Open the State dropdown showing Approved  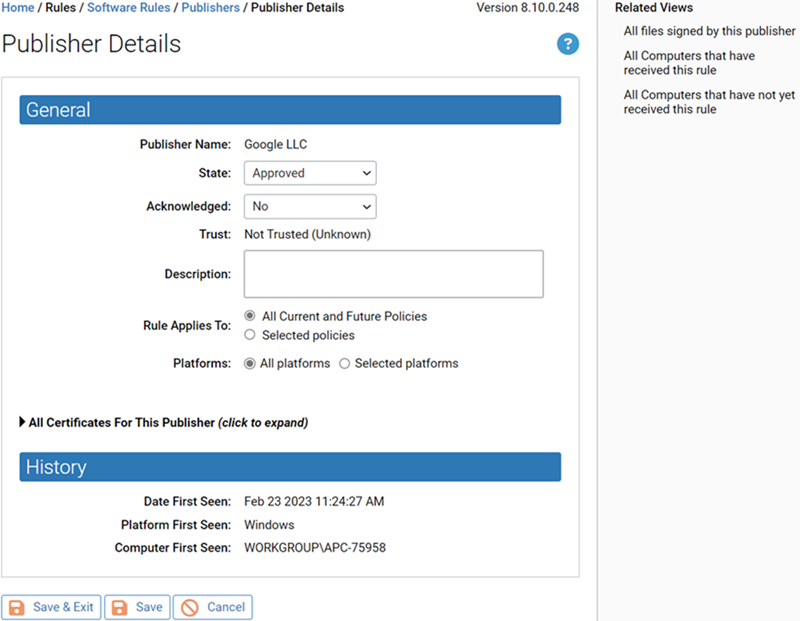(x=309, y=173)
